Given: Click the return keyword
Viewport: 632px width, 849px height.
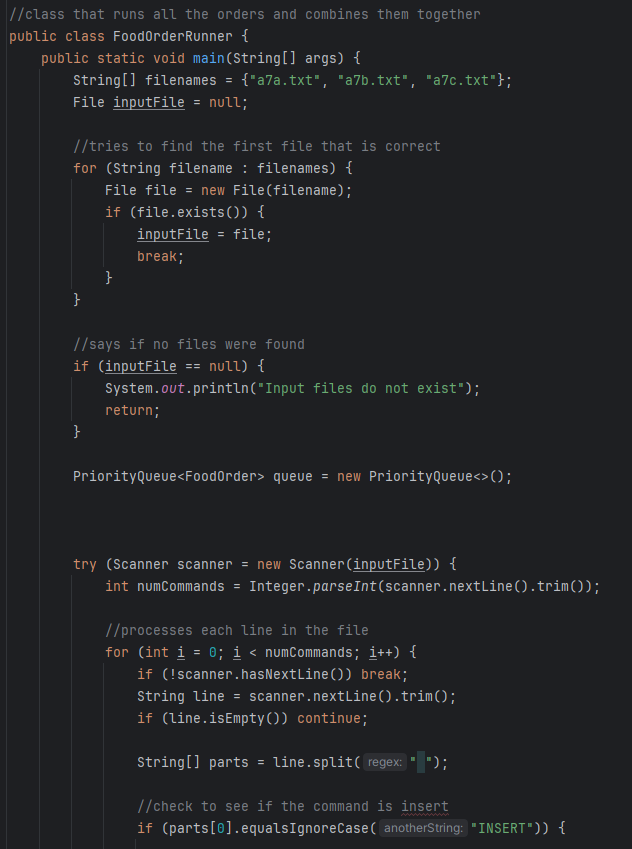Looking at the screenshot, I should click(130, 410).
